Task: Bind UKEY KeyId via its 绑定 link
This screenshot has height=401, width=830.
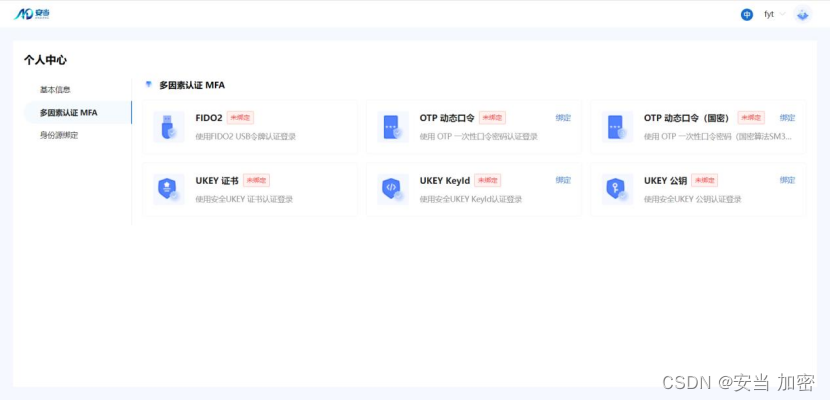Action: (563, 181)
